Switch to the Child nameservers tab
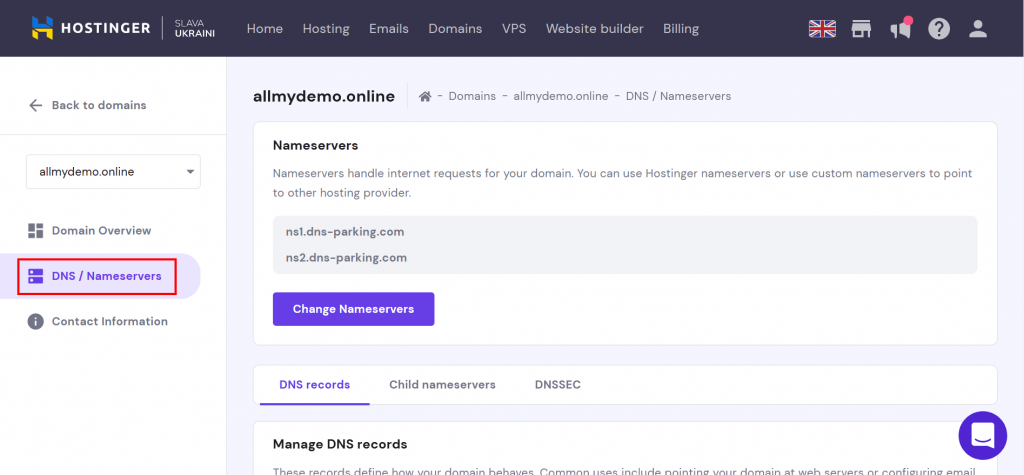 (442, 385)
